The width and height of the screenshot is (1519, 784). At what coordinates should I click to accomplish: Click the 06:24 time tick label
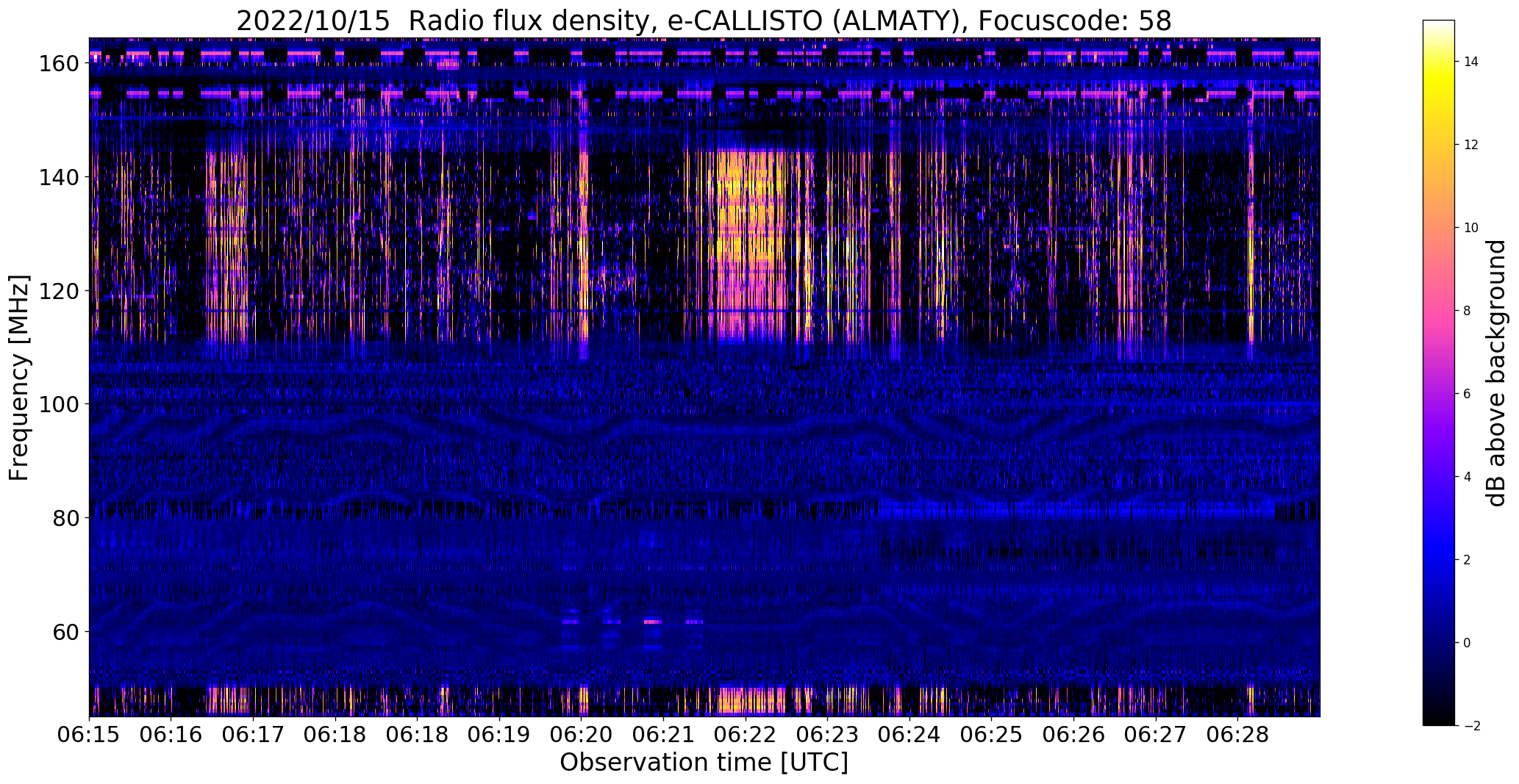pyautogui.click(x=909, y=735)
